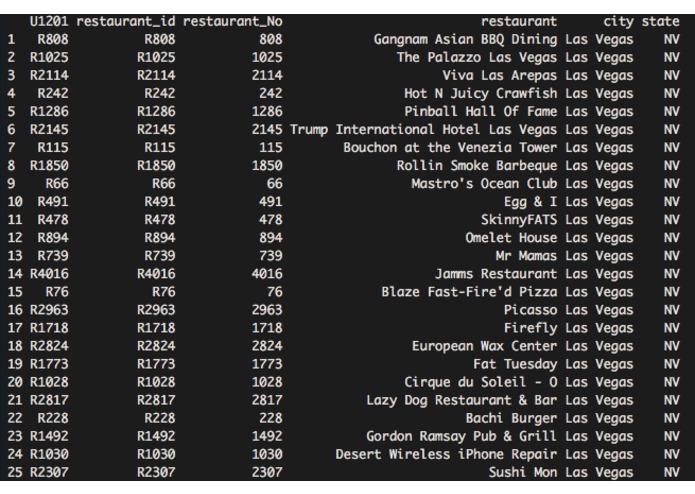Screen dimensions: 695x494
Task: Click the city column header
Action: [618, 22]
